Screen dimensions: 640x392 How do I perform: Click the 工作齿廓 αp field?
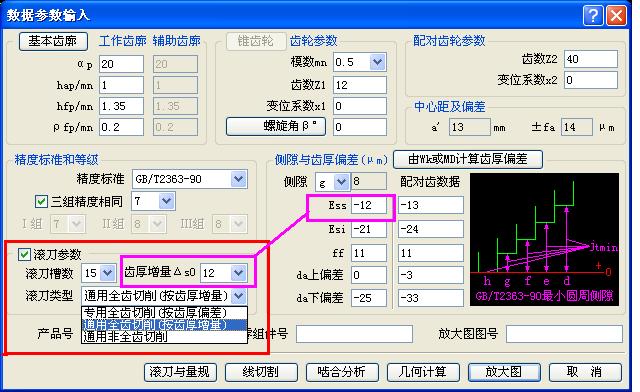click(x=121, y=64)
